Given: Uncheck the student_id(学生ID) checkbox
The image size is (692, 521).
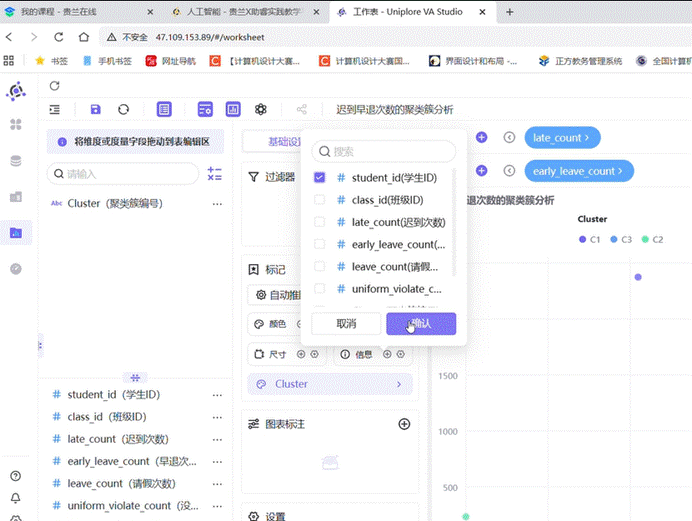Looking at the screenshot, I should [x=320, y=177].
